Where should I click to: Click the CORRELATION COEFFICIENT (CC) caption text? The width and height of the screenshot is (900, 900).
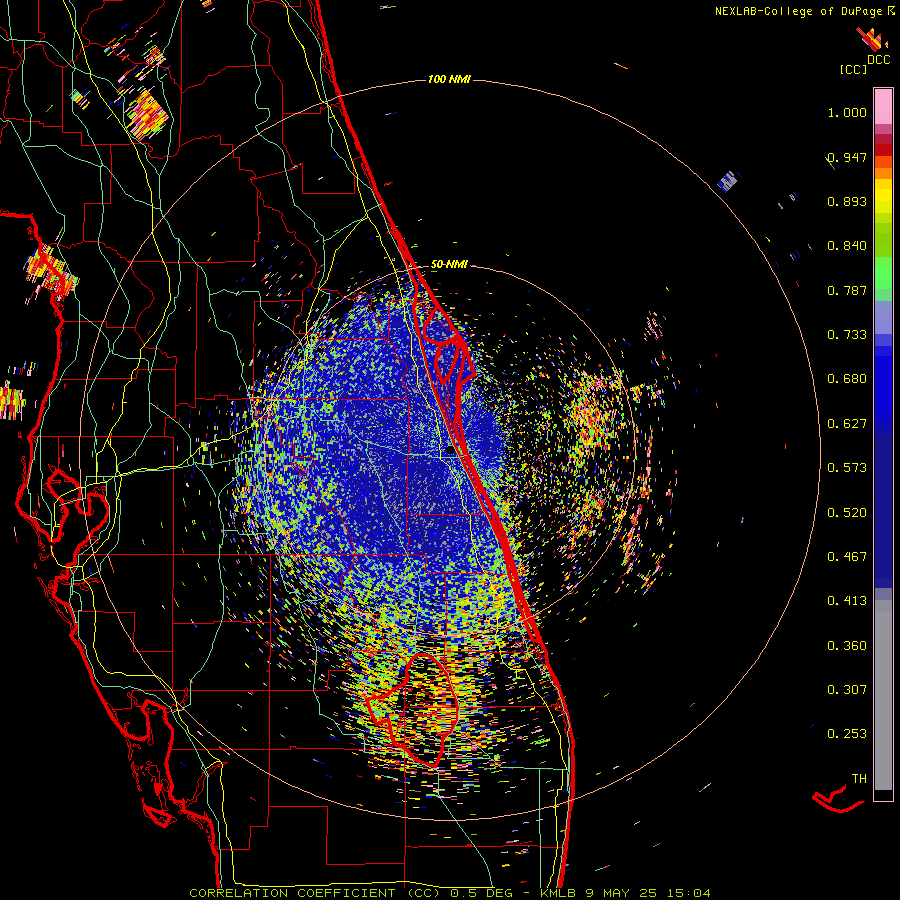tap(315, 893)
